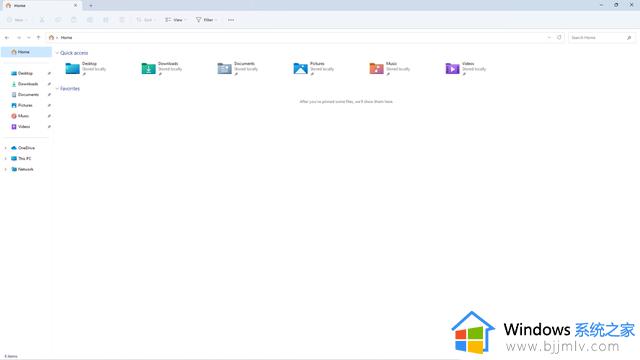Open the See more ellipsis menu
The width and height of the screenshot is (640, 360).
231,20
